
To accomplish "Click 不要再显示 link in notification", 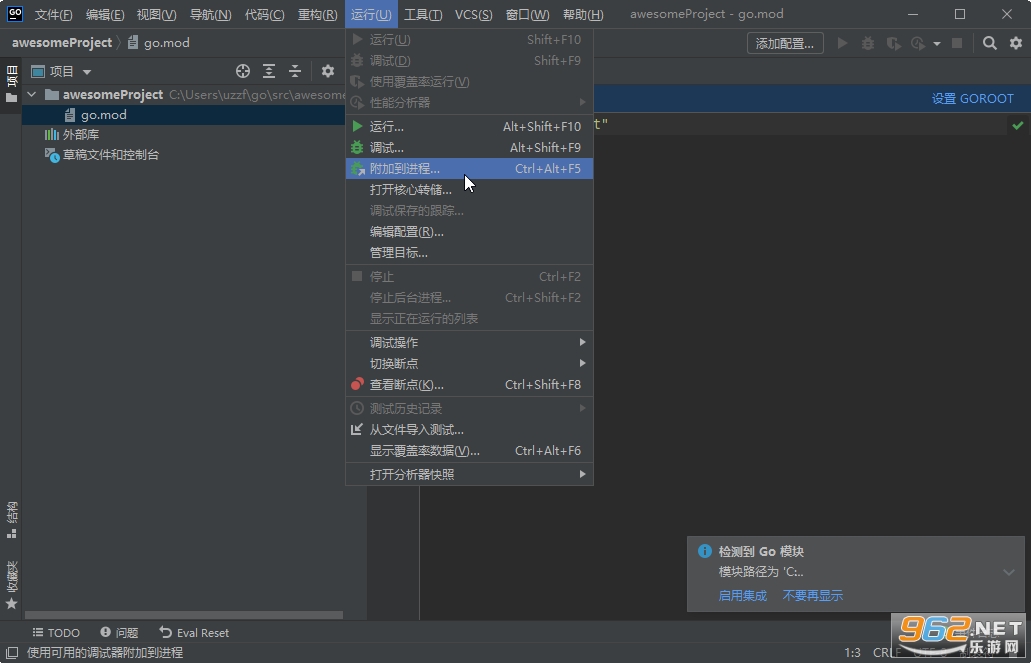I will click(813, 596).
